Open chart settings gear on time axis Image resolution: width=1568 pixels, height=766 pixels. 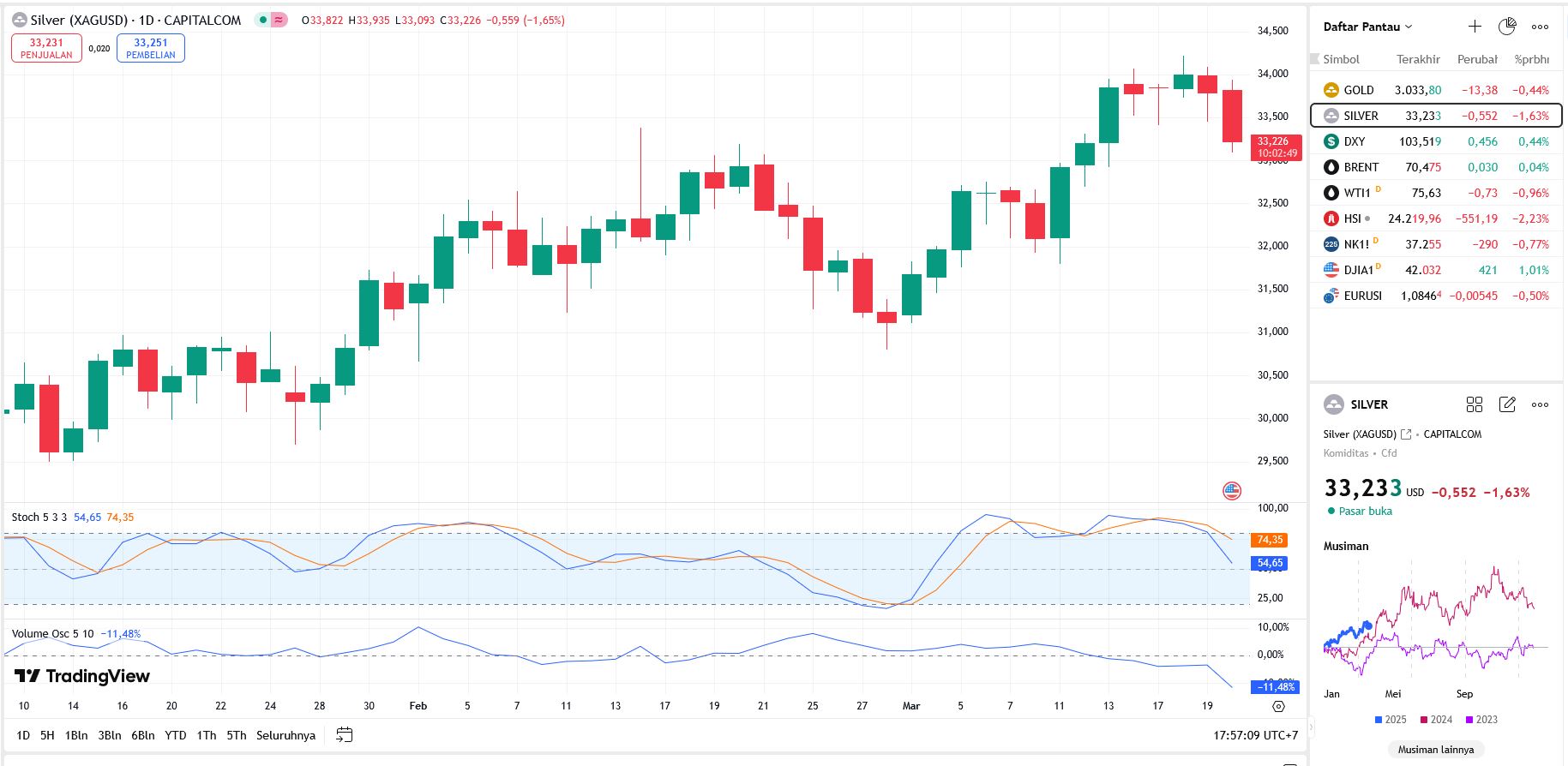click(x=1278, y=706)
